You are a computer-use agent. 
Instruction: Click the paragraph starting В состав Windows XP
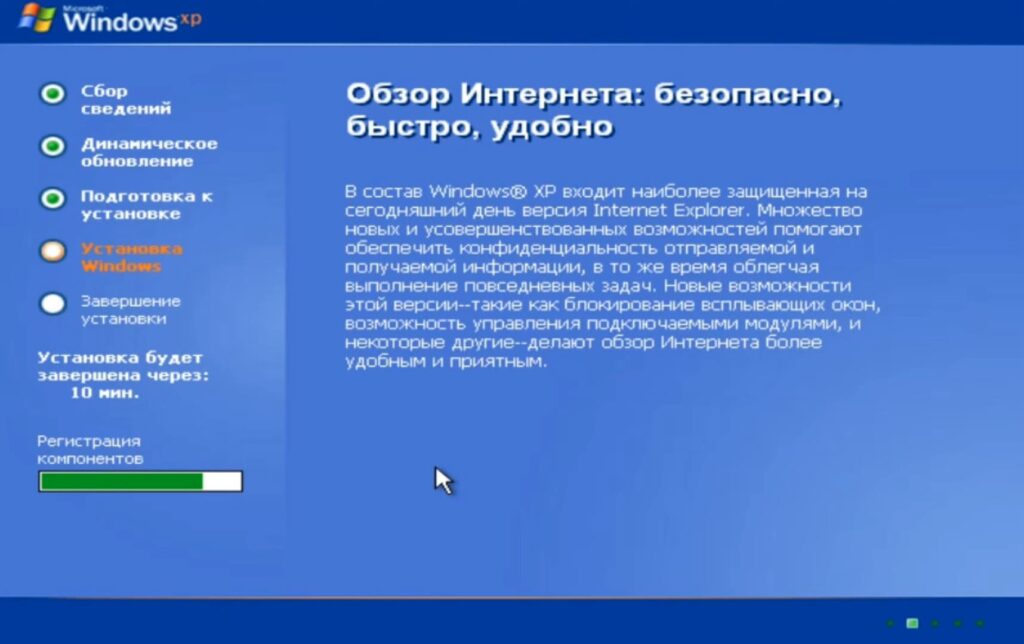tap(613, 276)
